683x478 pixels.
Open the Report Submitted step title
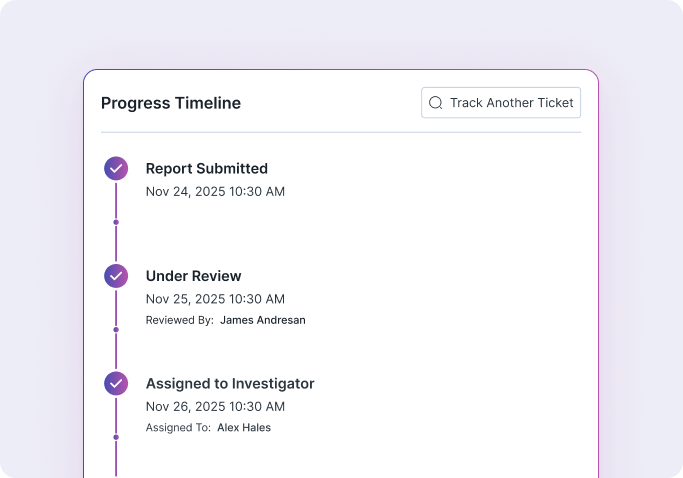tap(207, 169)
